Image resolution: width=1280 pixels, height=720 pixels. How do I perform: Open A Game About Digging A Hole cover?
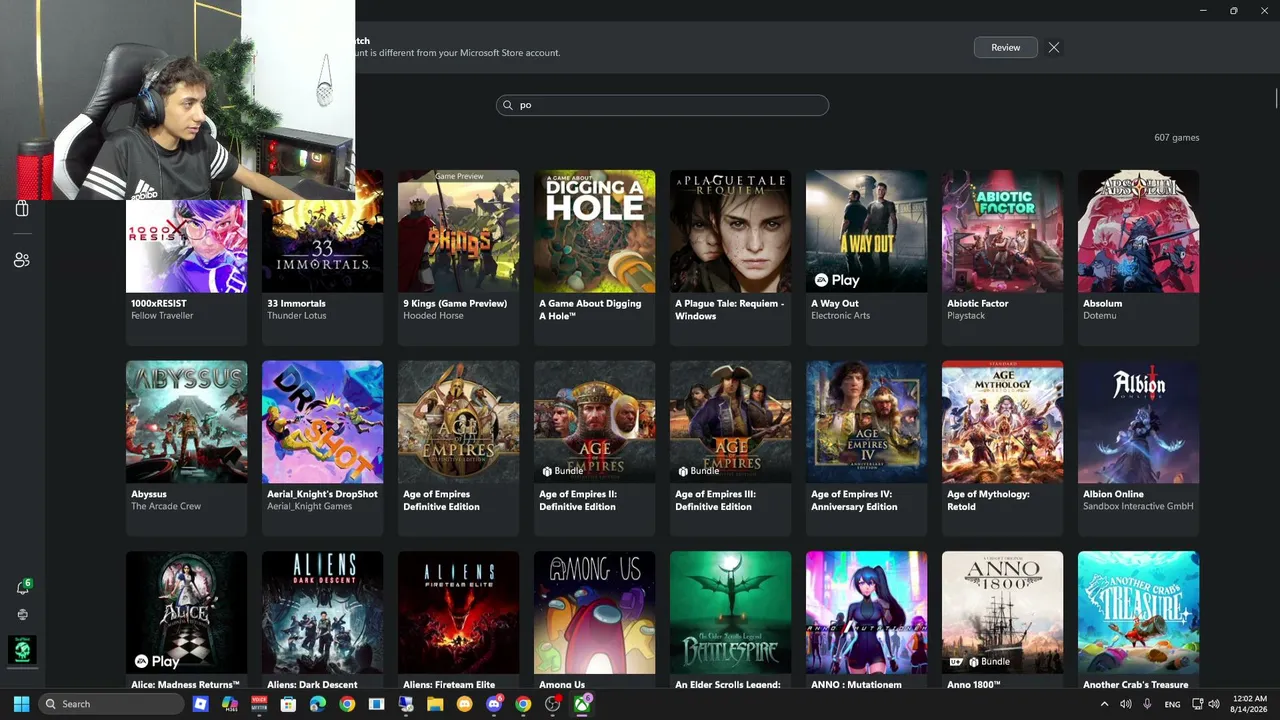click(x=594, y=231)
